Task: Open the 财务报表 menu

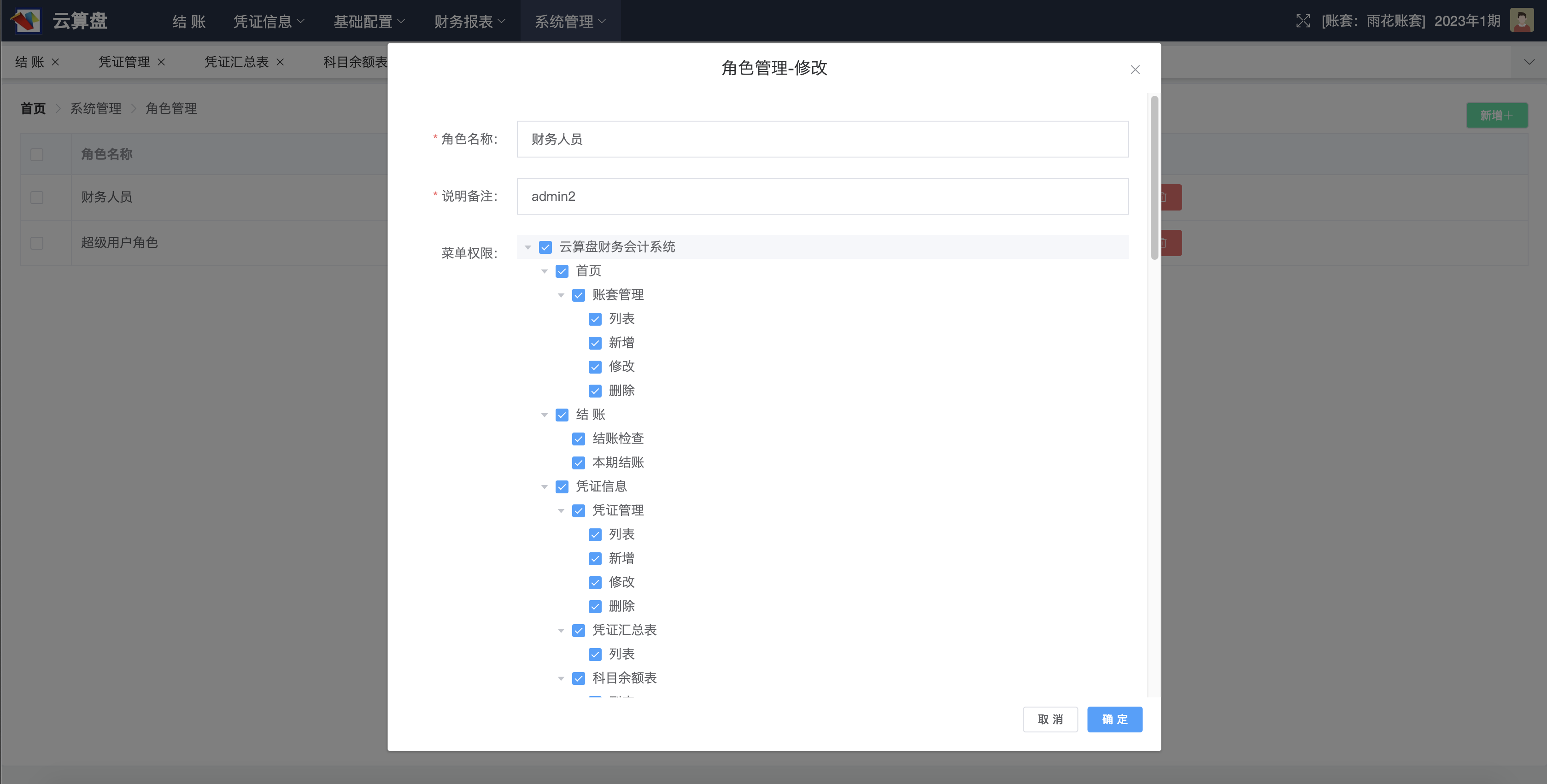Action: click(469, 21)
